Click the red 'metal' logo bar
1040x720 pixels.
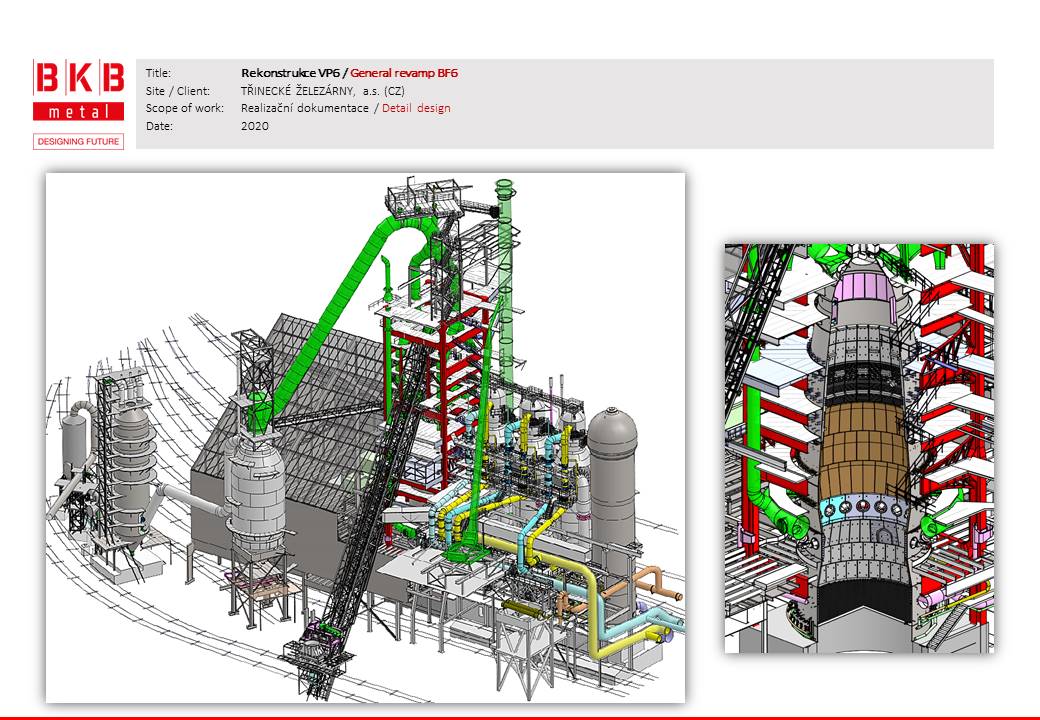[79, 112]
